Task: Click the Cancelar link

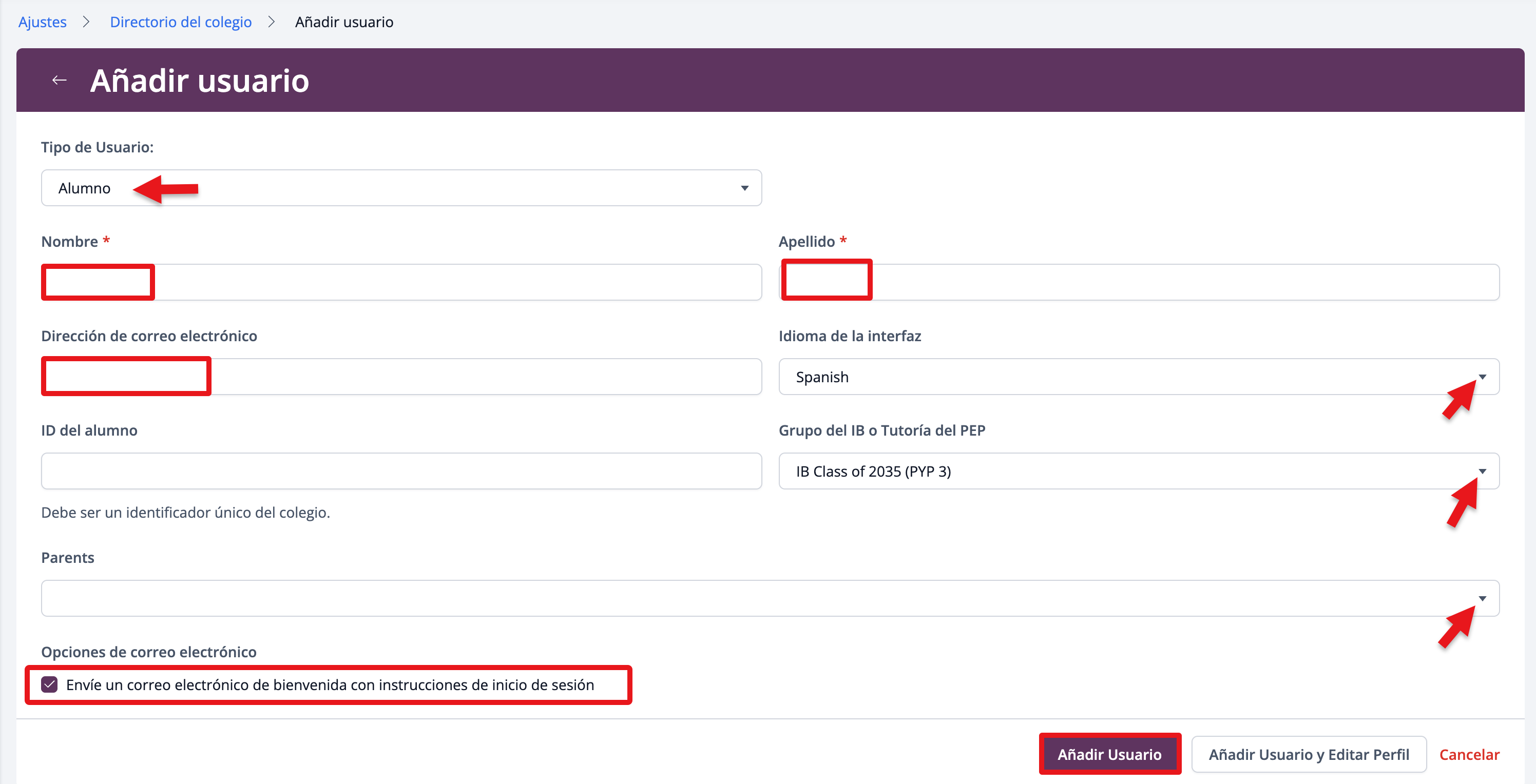Action: (x=1469, y=754)
